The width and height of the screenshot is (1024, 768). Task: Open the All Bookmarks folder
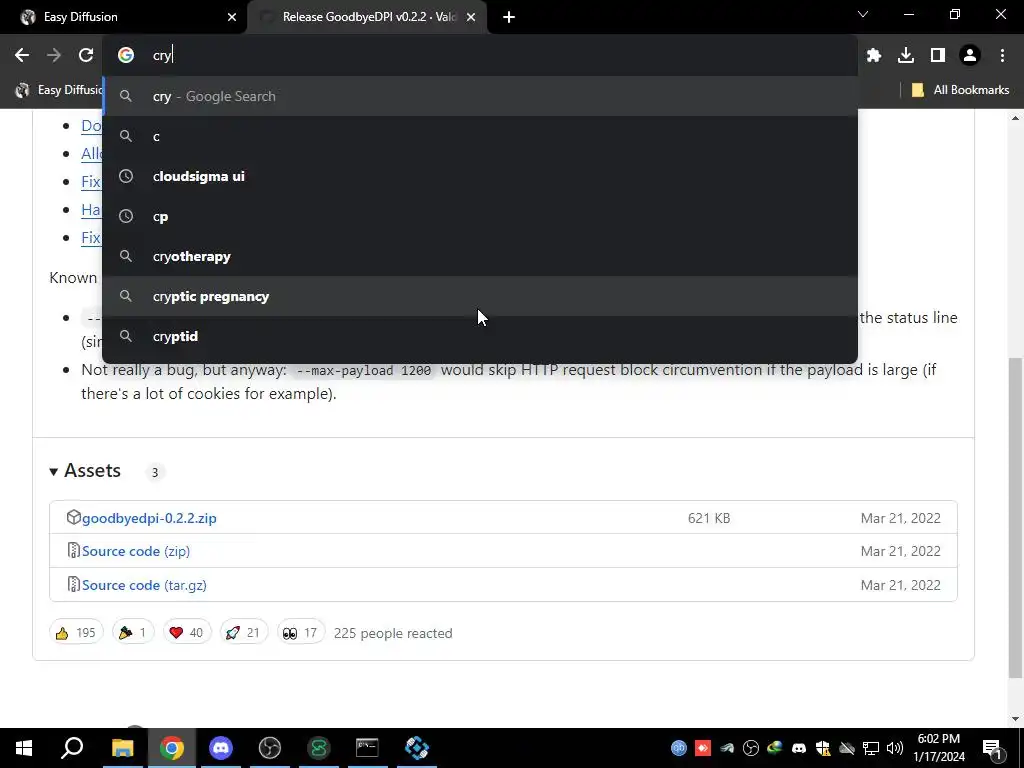(x=960, y=90)
